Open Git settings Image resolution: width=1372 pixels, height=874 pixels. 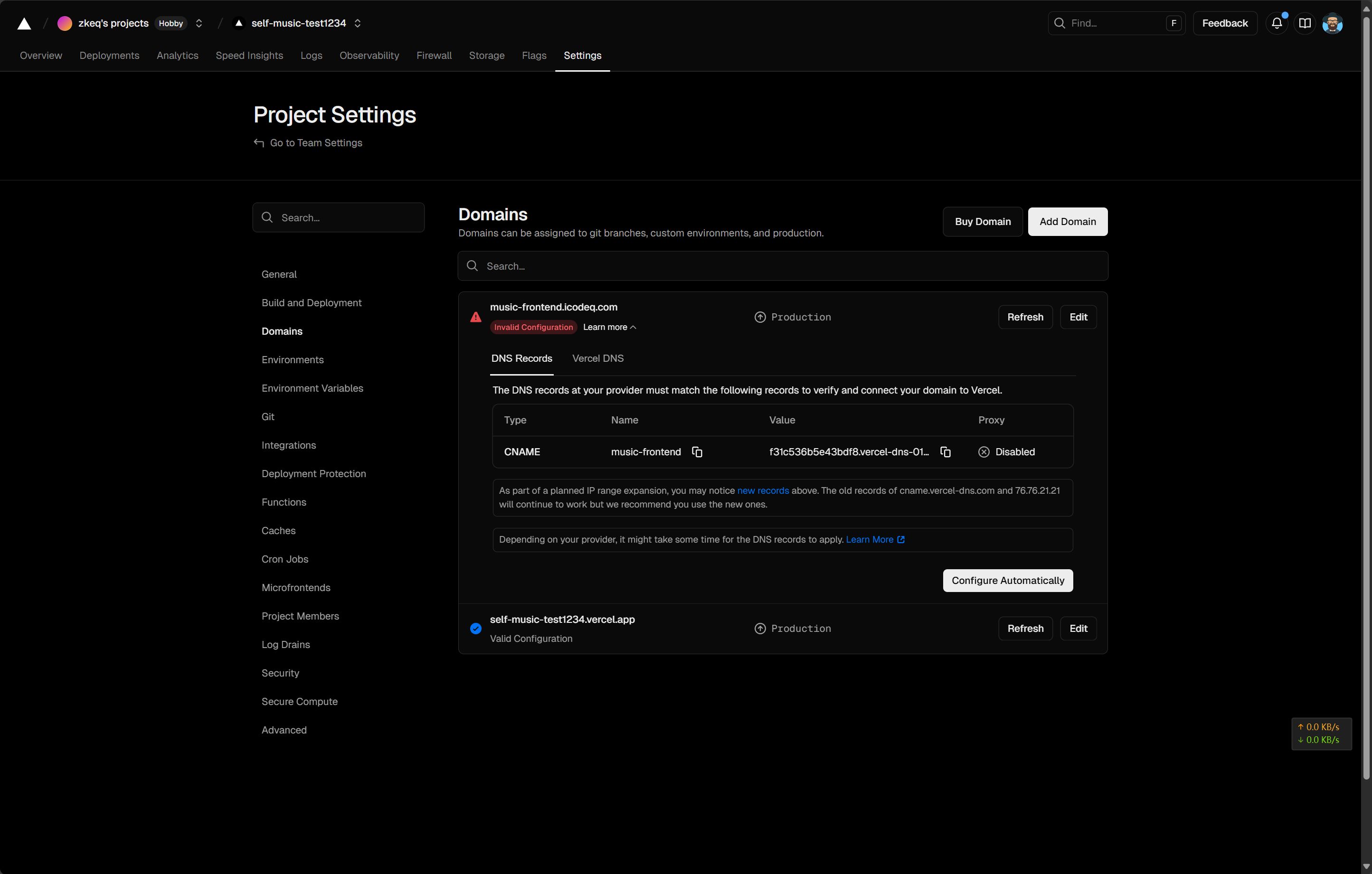click(x=268, y=417)
